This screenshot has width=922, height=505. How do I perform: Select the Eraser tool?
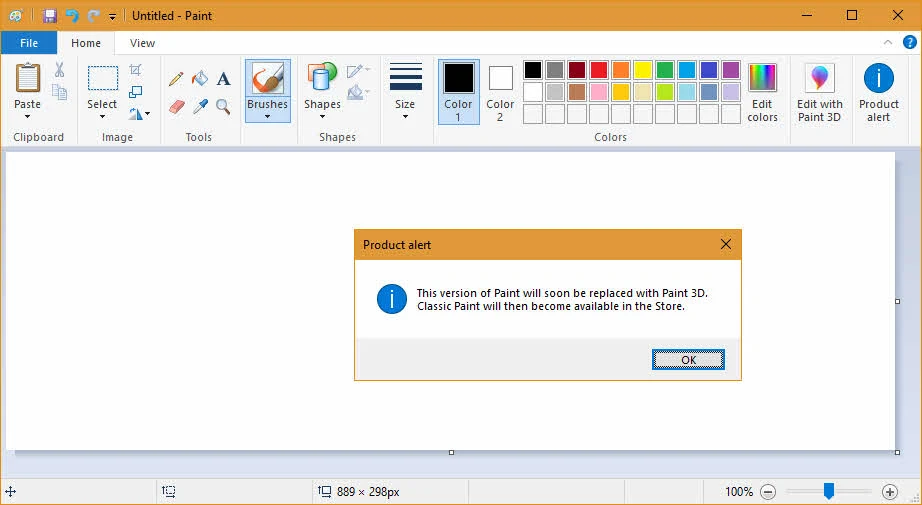pyautogui.click(x=176, y=106)
